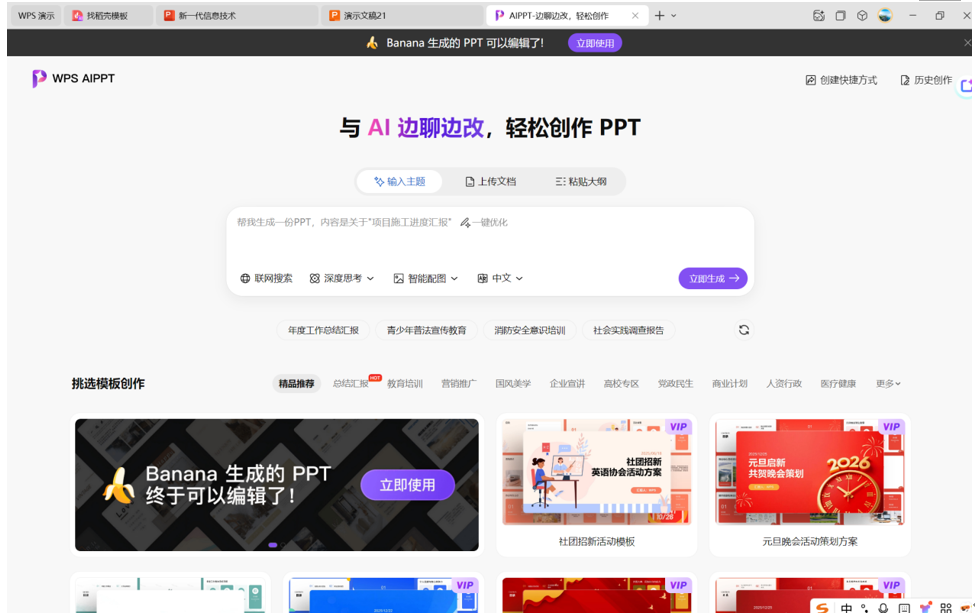Select the 粘贴大纲 mode tab

tap(581, 182)
